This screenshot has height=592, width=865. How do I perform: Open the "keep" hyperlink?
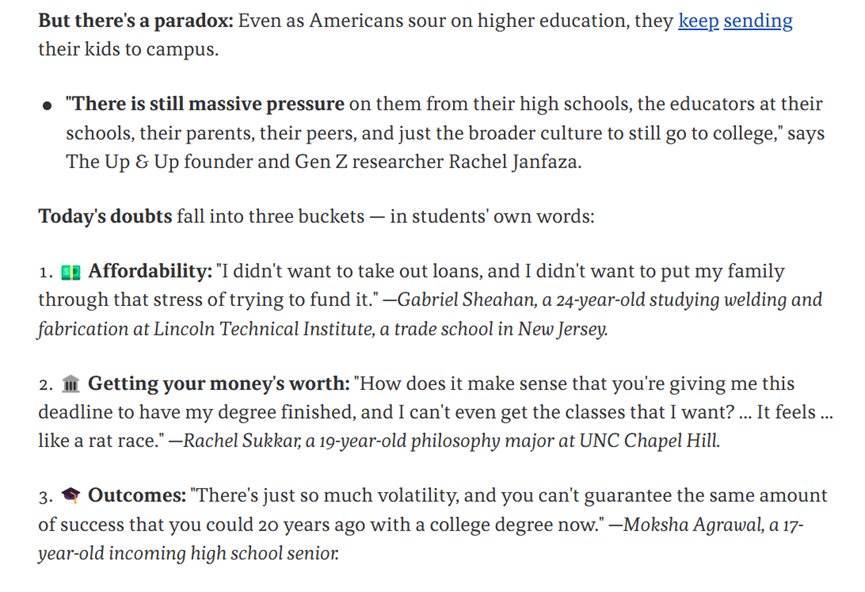698,21
